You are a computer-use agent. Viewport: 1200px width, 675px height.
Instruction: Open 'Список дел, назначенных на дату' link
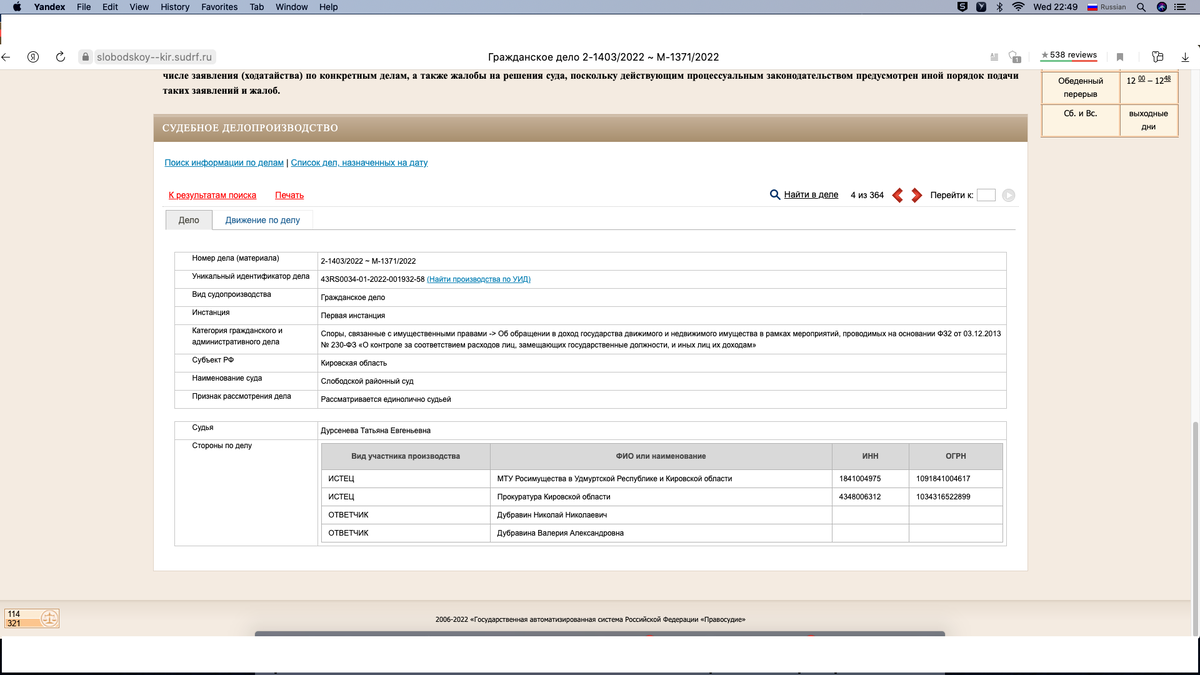pyautogui.click(x=359, y=162)
